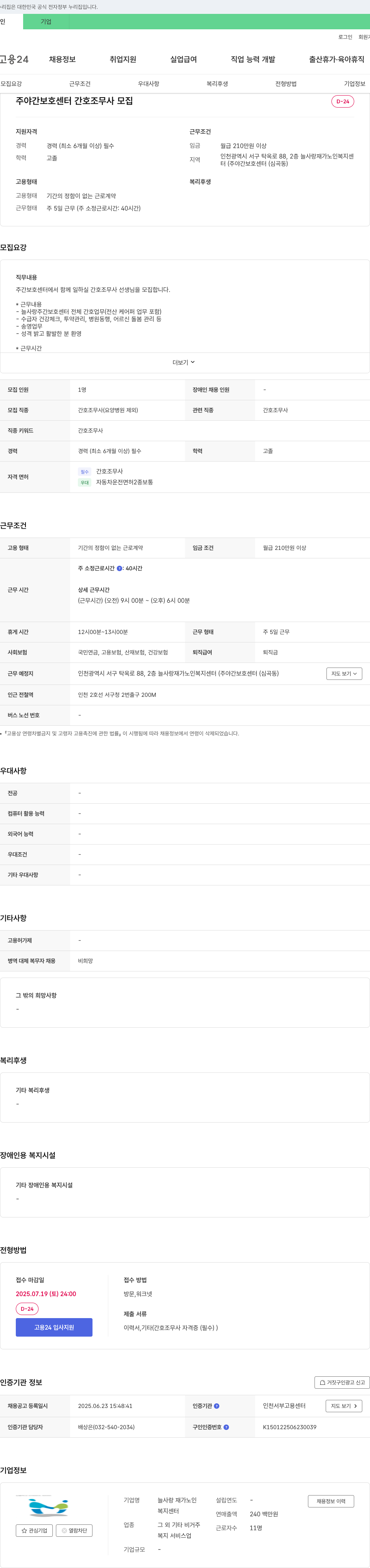Open 취업지원 main menu
Viewport: 370px width, 1568px height.
click(123, 59)
